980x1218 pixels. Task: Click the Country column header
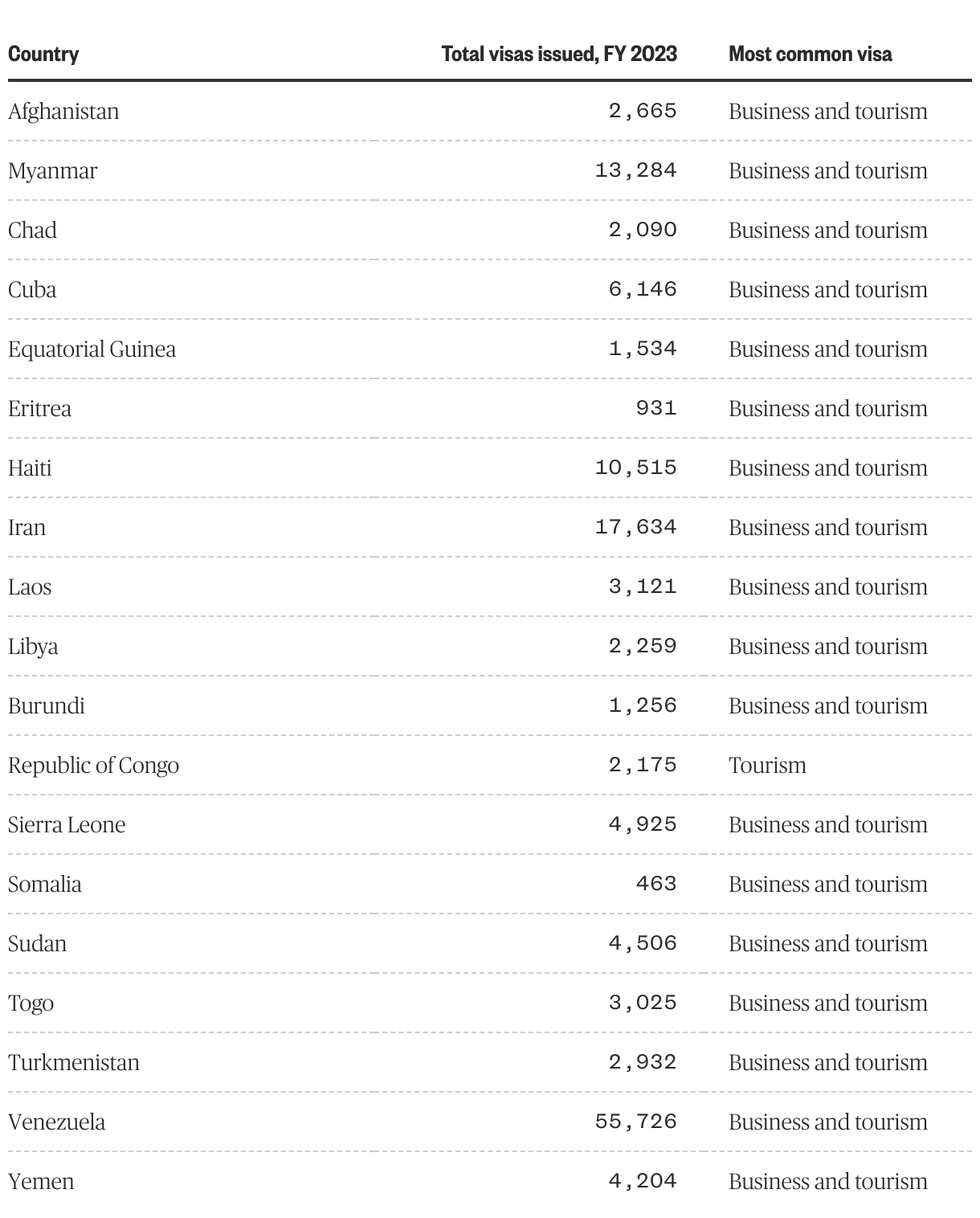[x=43, y=55]
